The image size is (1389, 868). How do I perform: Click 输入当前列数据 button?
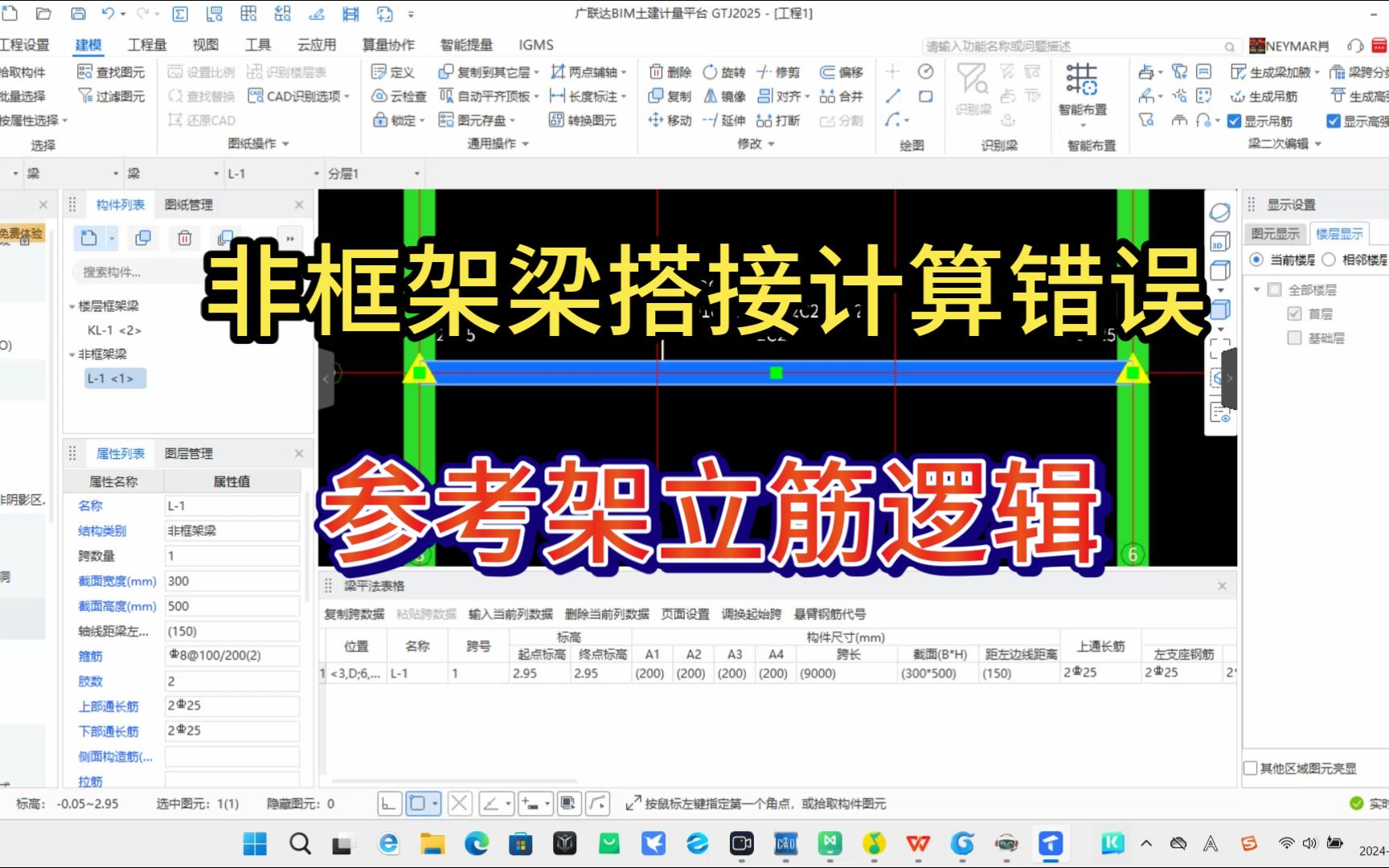pos(510,614)
